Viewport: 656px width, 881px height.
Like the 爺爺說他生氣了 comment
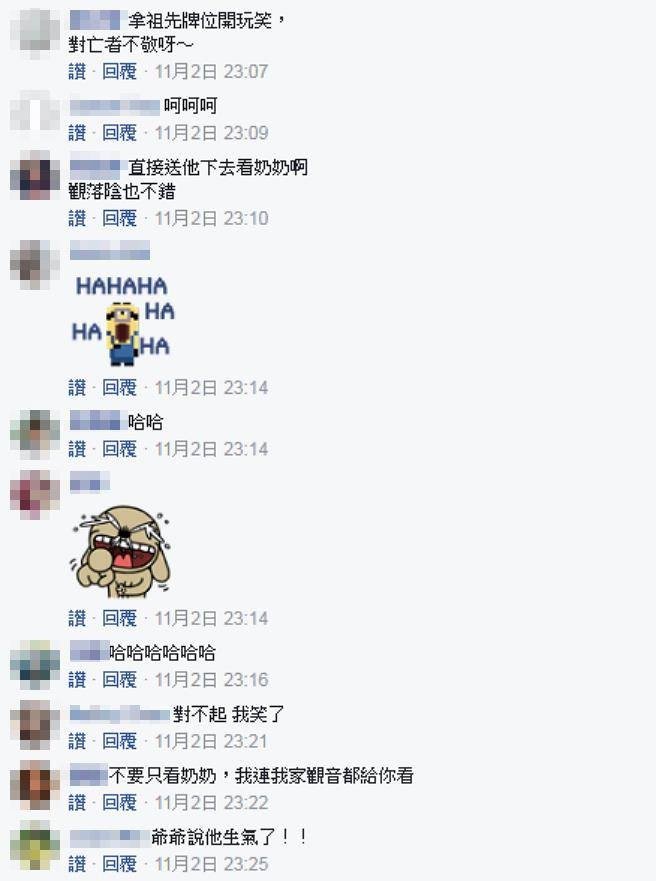point(77,864)
